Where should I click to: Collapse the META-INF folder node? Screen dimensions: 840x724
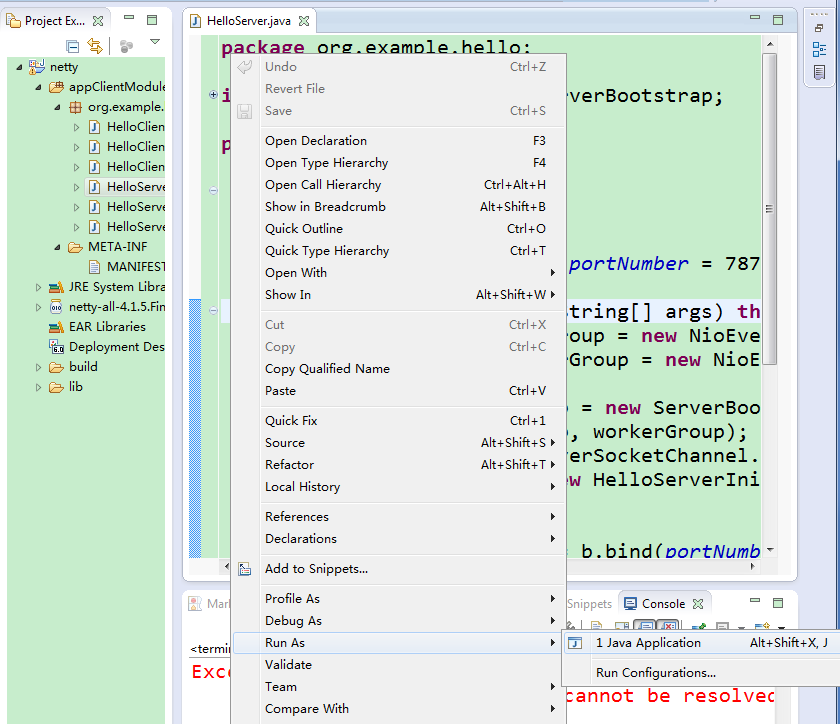pyautogui.click(x=57, y=247)
